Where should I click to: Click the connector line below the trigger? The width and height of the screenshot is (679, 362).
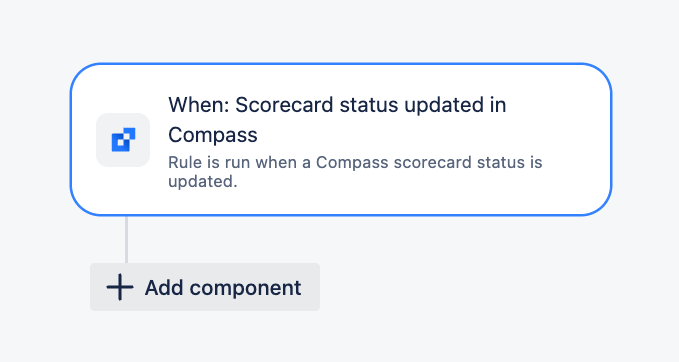point(126,239)
